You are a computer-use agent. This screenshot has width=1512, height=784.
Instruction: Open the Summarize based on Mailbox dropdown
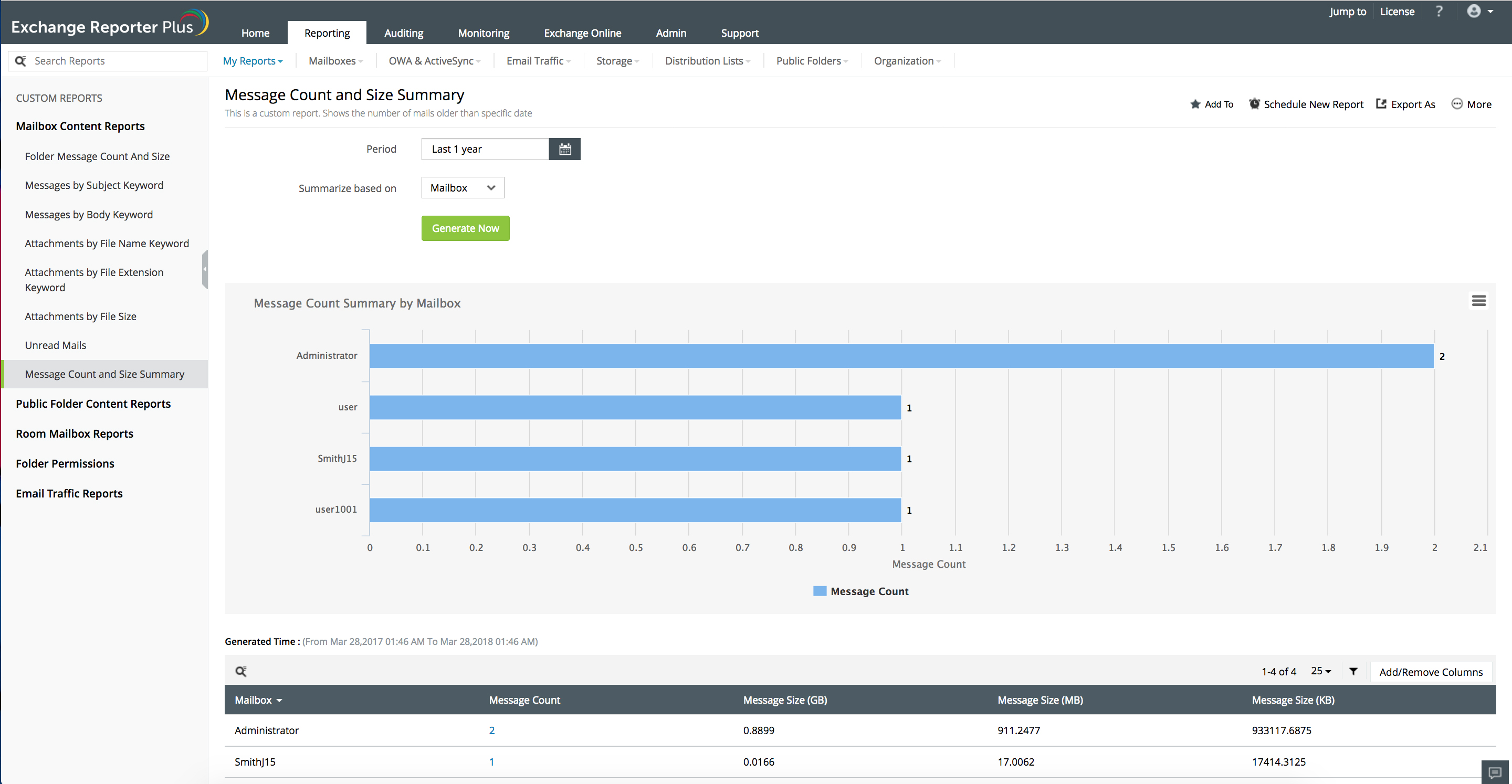point(463,188)
